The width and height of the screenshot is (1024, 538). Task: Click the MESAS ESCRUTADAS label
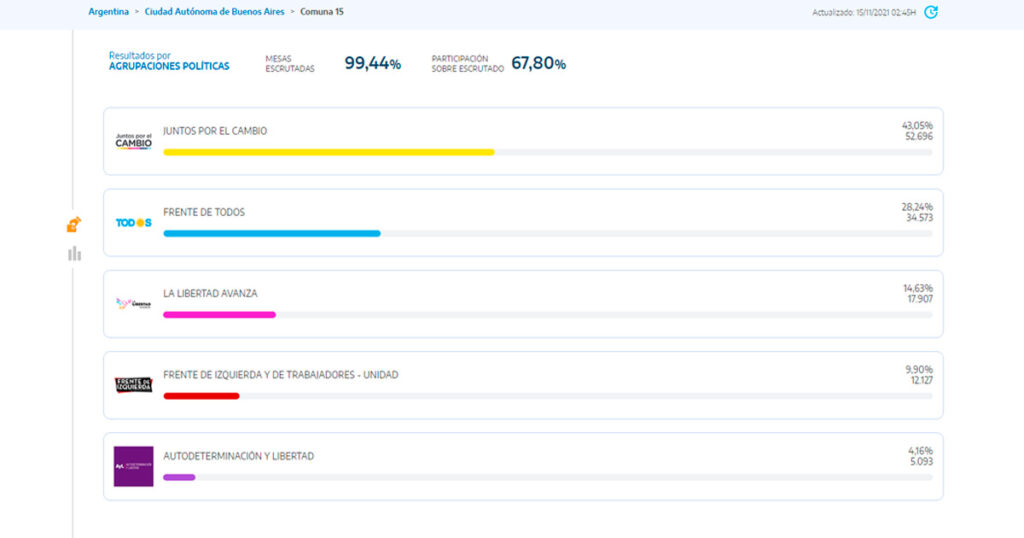tap(290, 63)
